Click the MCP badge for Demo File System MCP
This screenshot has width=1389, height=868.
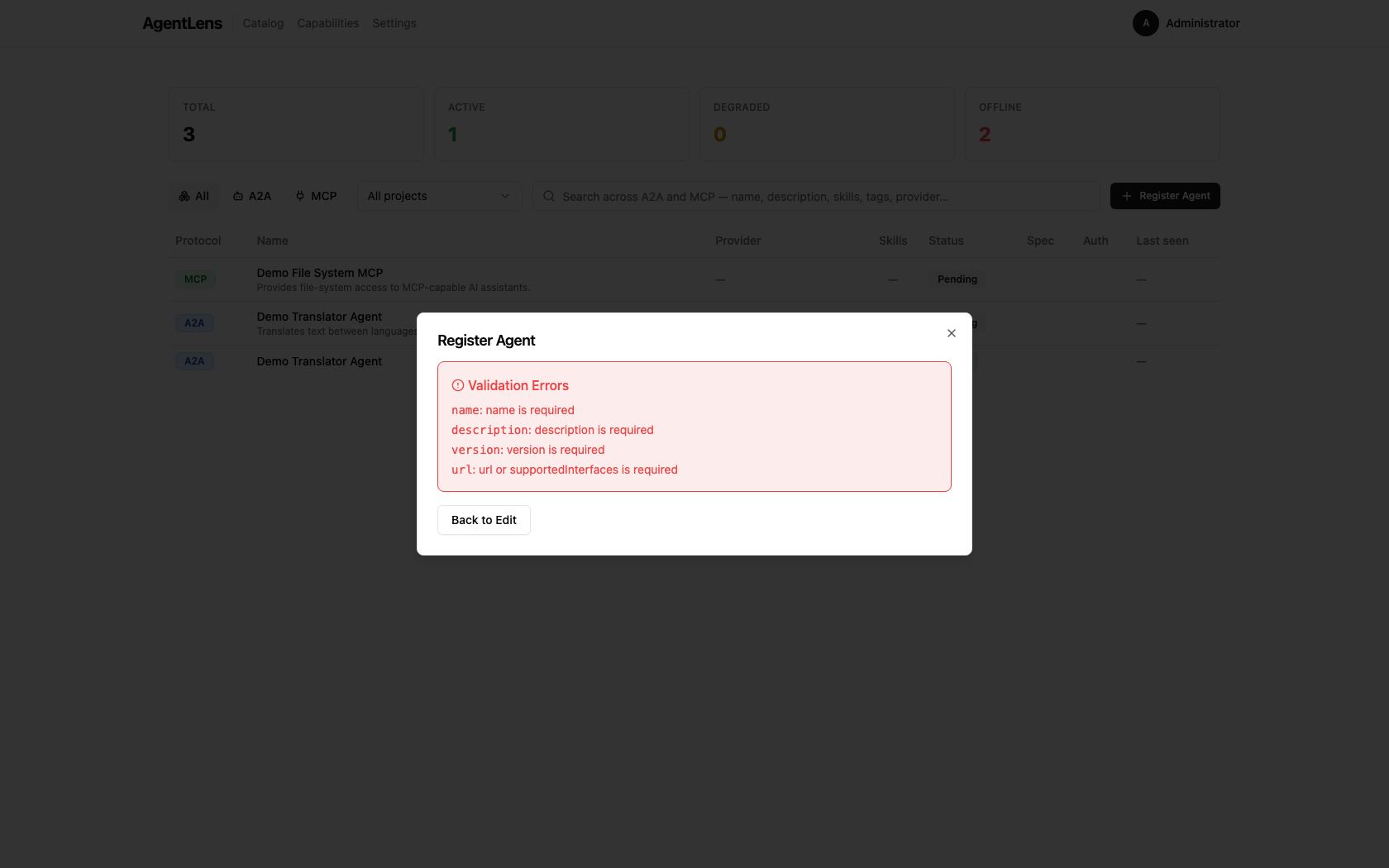pyautogui.click(x=195, y=279)
